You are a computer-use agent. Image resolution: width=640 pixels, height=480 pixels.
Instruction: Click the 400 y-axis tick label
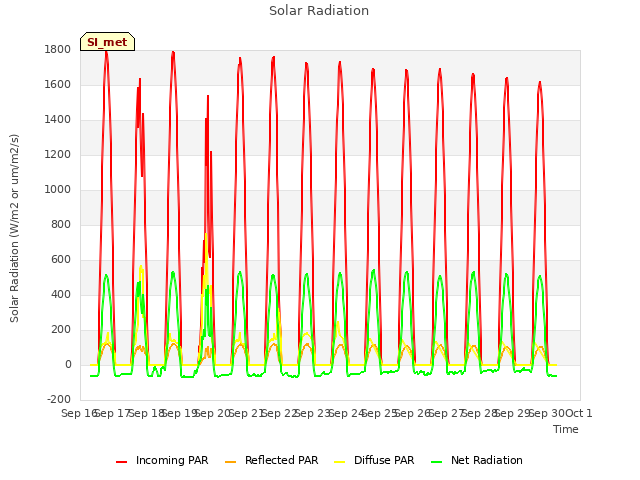[x=61, y=294]
